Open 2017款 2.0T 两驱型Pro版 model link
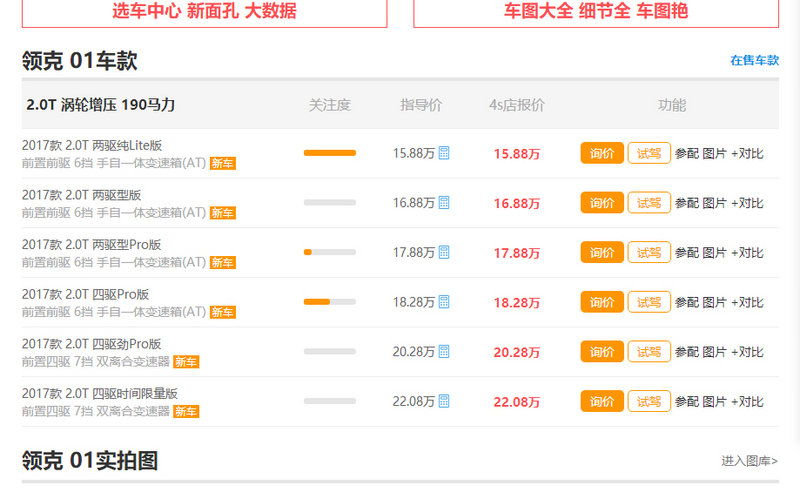Viewport: 800px width, 499px height. point(91,244)
